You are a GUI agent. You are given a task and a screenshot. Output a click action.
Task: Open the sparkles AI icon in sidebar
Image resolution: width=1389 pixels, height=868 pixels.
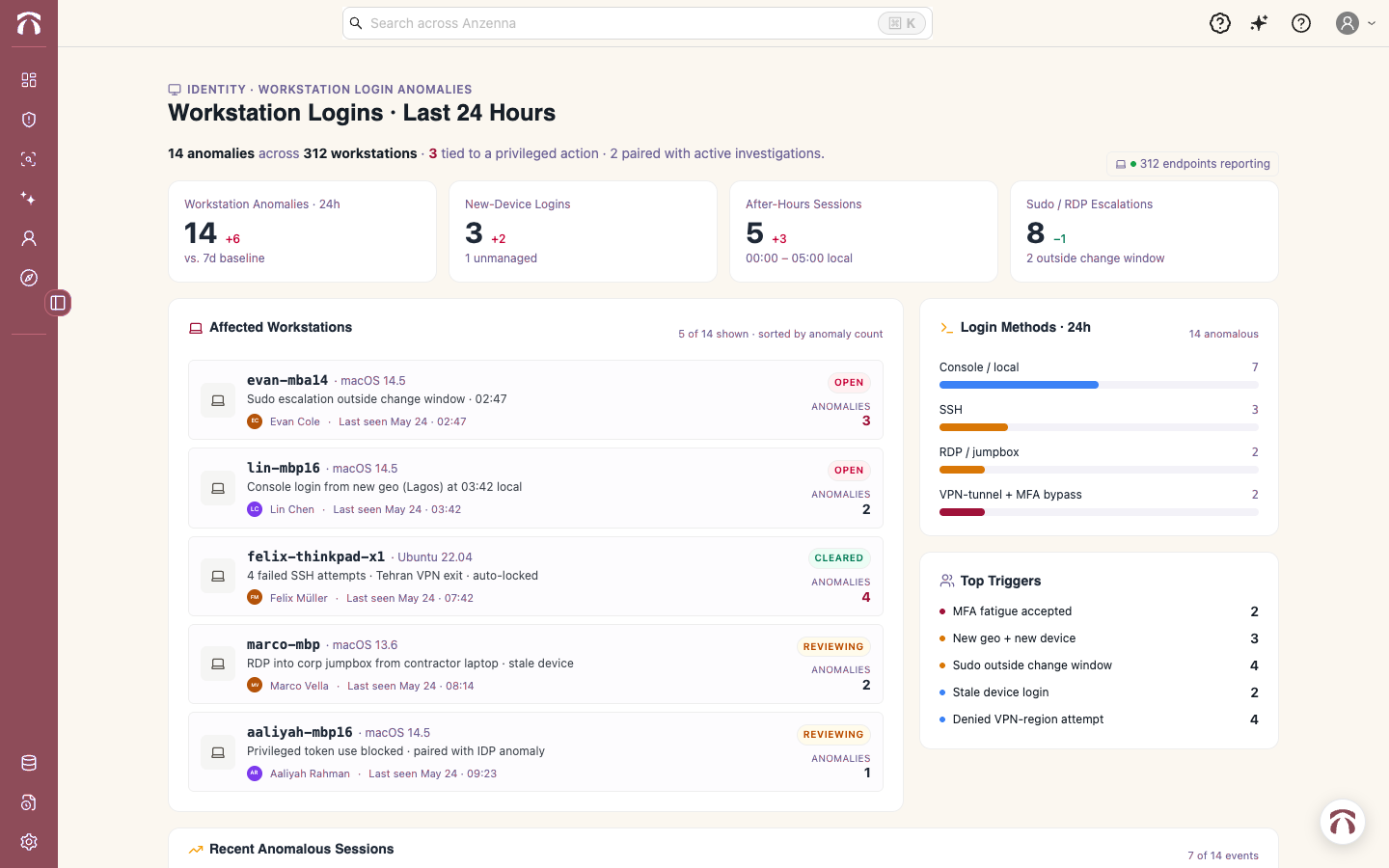[x=29, y=199]
